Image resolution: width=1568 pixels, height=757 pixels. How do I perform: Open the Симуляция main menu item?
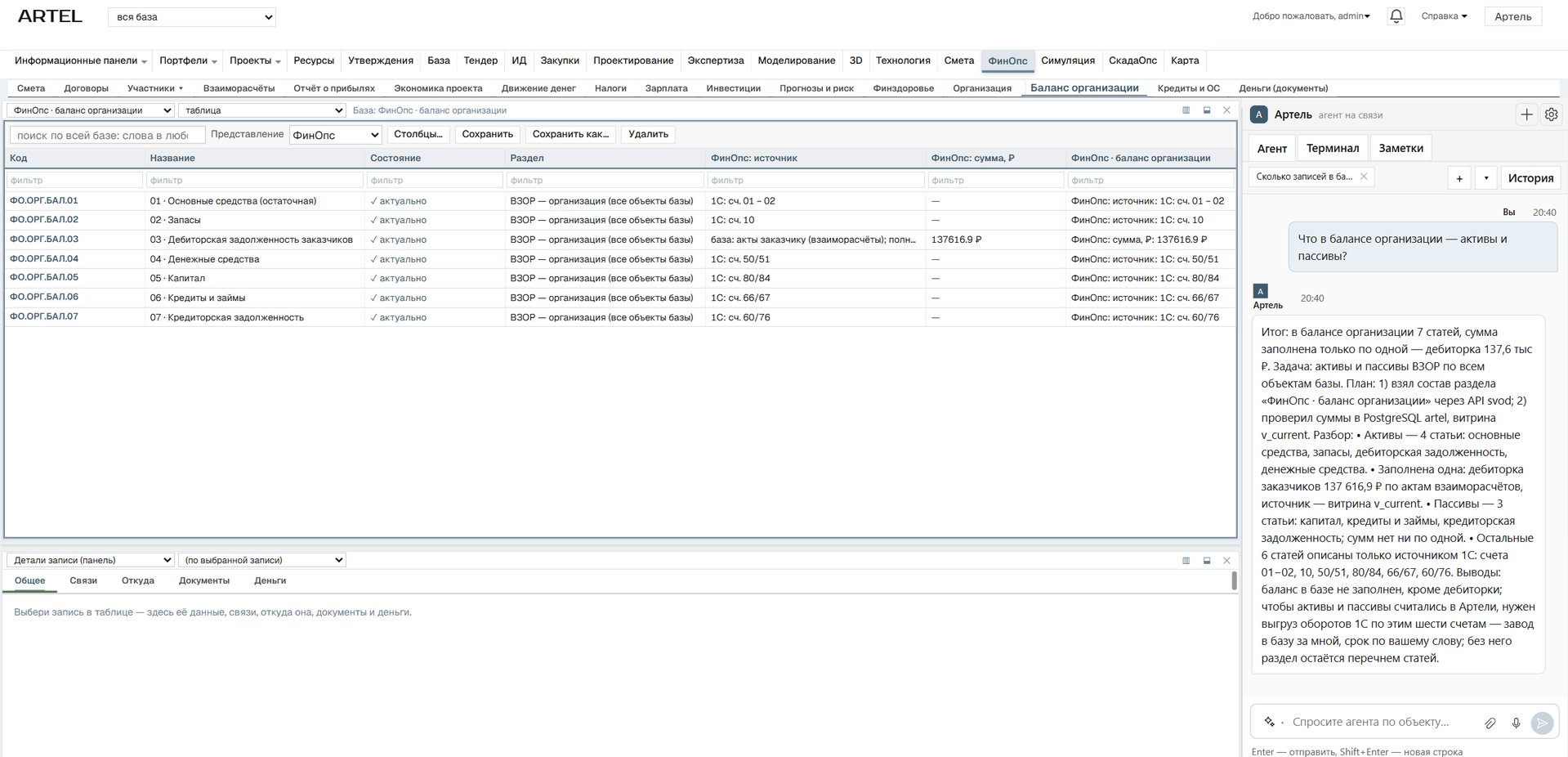click(x=1067, y=60)
